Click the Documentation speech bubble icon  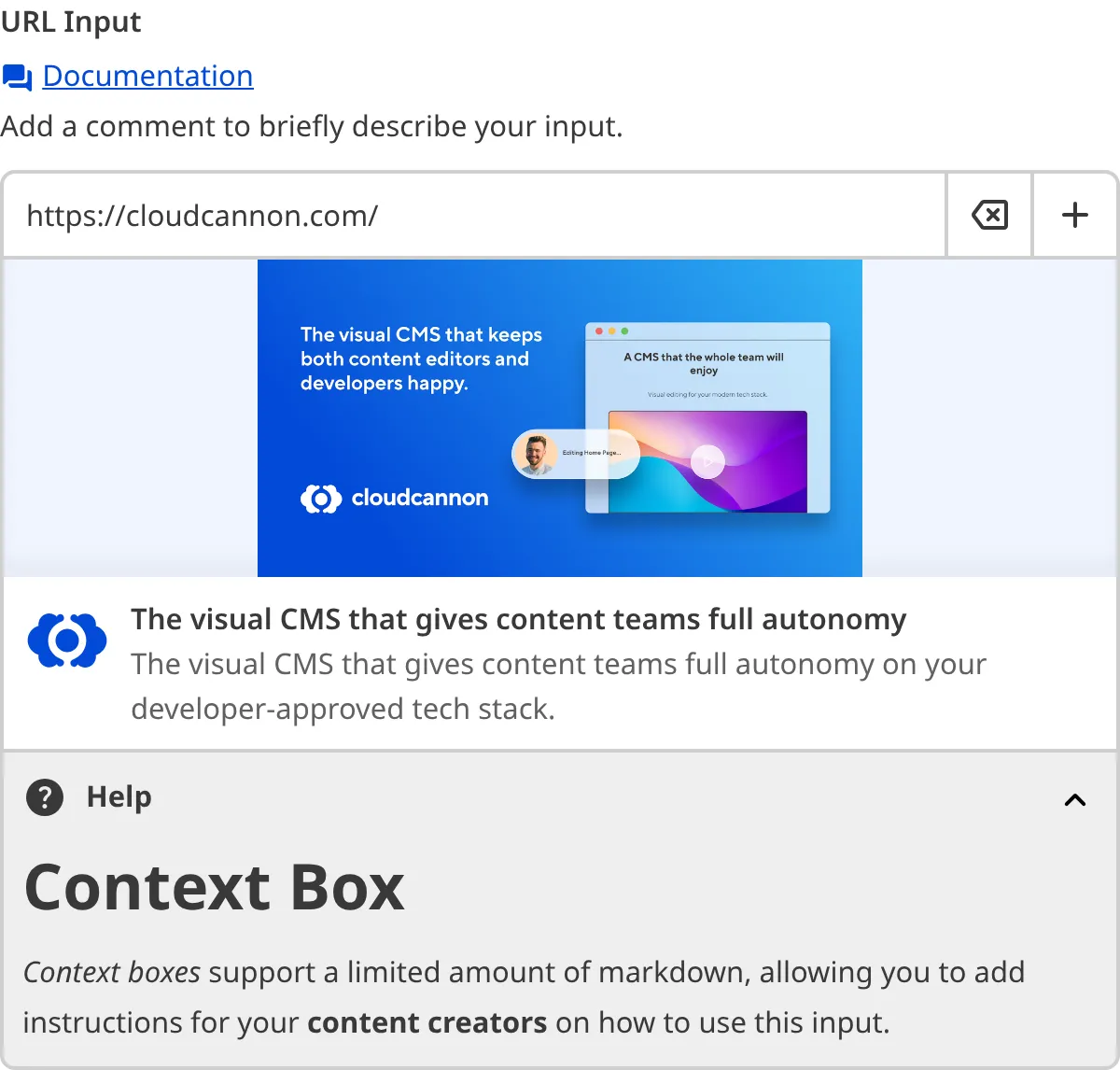pos(16,77)
